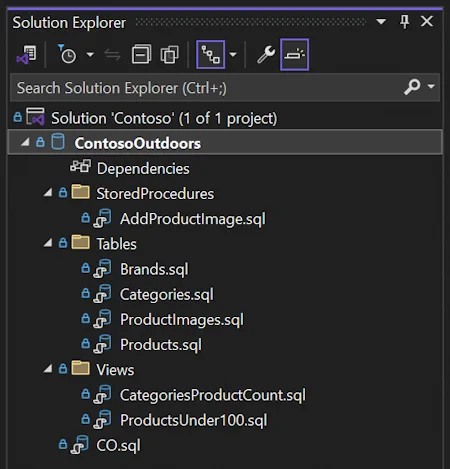Click AddProductImage.sql file icon
The width and height of the screenshot is (450, 469).
(102, 218)
